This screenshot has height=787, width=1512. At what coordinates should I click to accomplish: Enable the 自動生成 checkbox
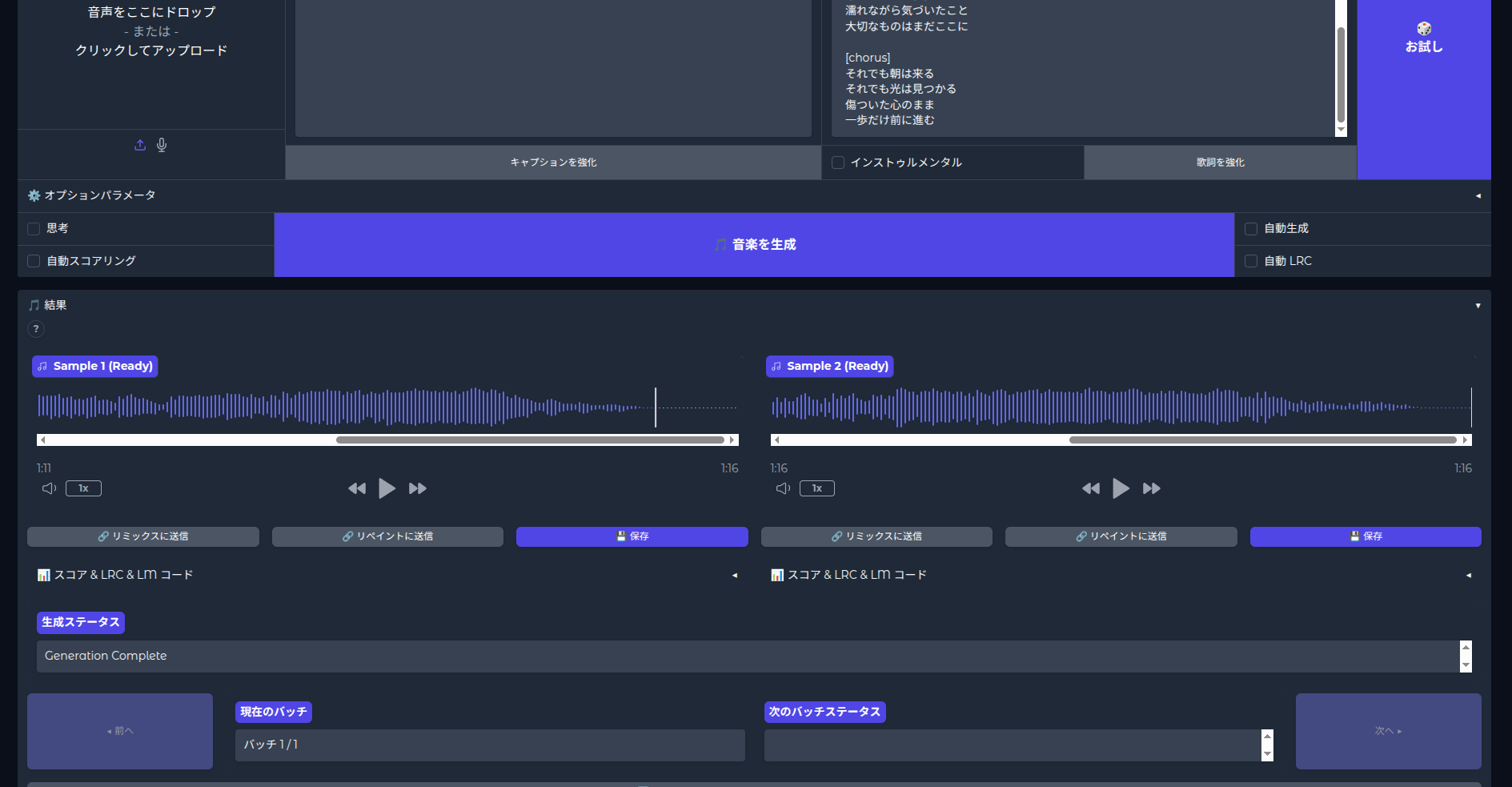pyautogui.click(x=1251, y=229)
